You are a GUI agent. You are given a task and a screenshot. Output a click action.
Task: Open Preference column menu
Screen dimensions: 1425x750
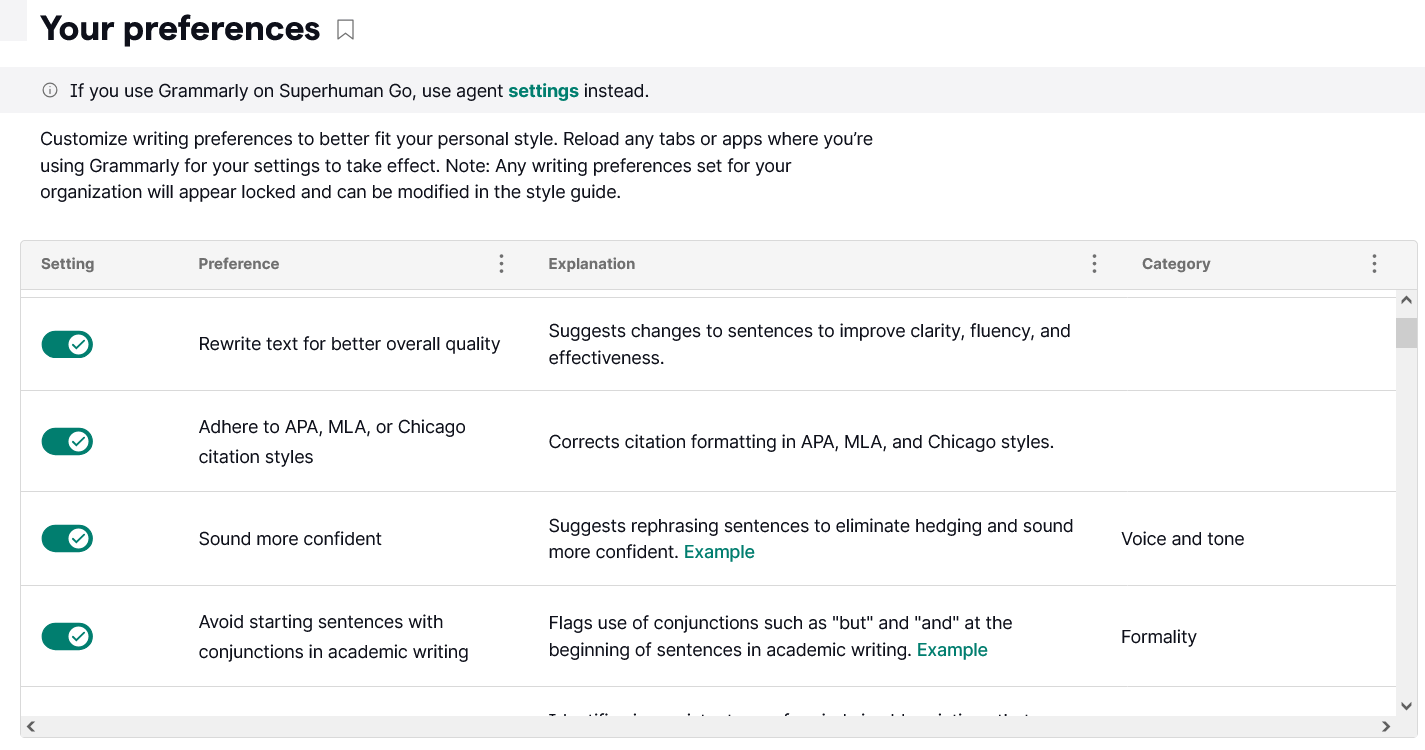point(501,264)
